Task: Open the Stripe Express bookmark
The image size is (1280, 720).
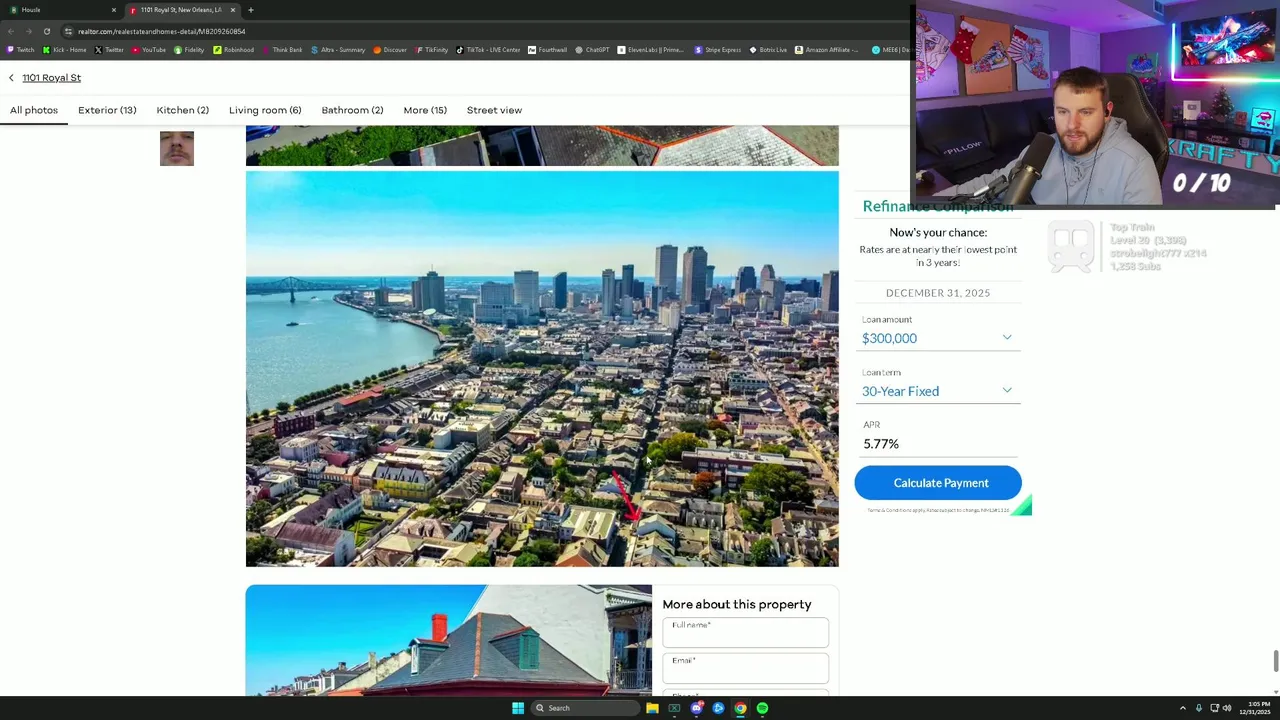Action: [718, 50]
